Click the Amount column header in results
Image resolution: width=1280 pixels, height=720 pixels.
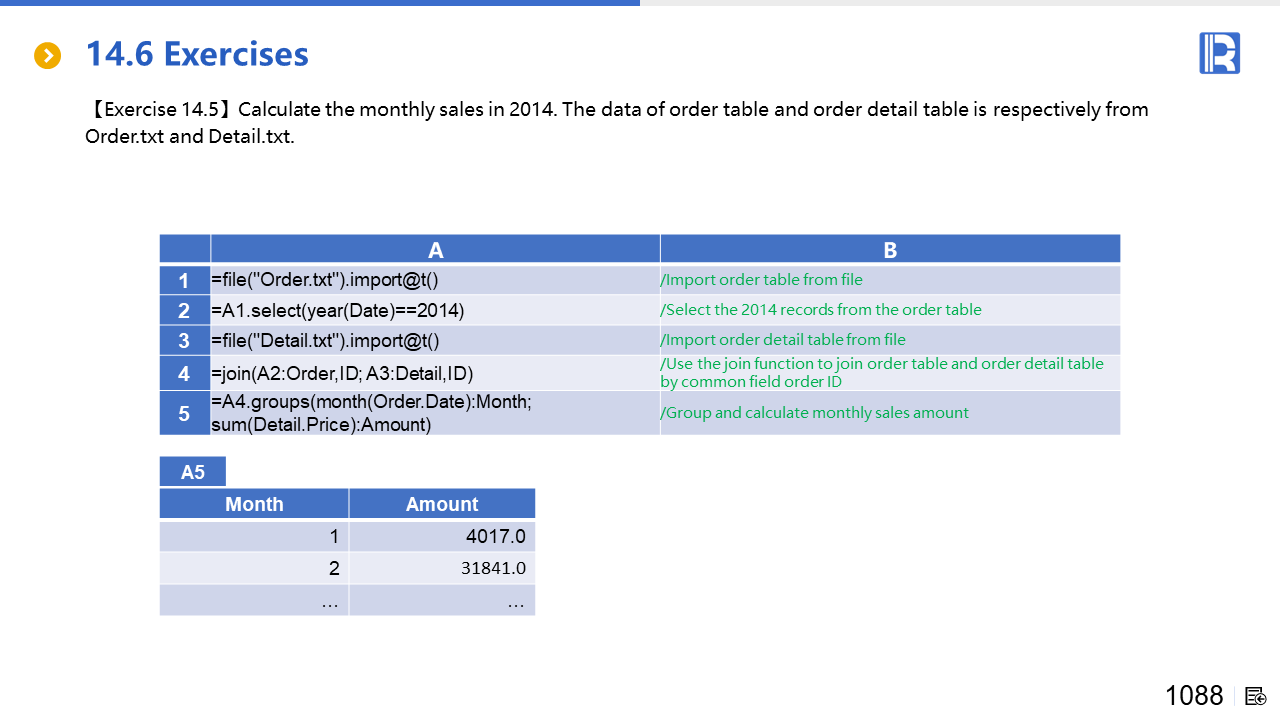pyautogui.click(x=442, y=504)
